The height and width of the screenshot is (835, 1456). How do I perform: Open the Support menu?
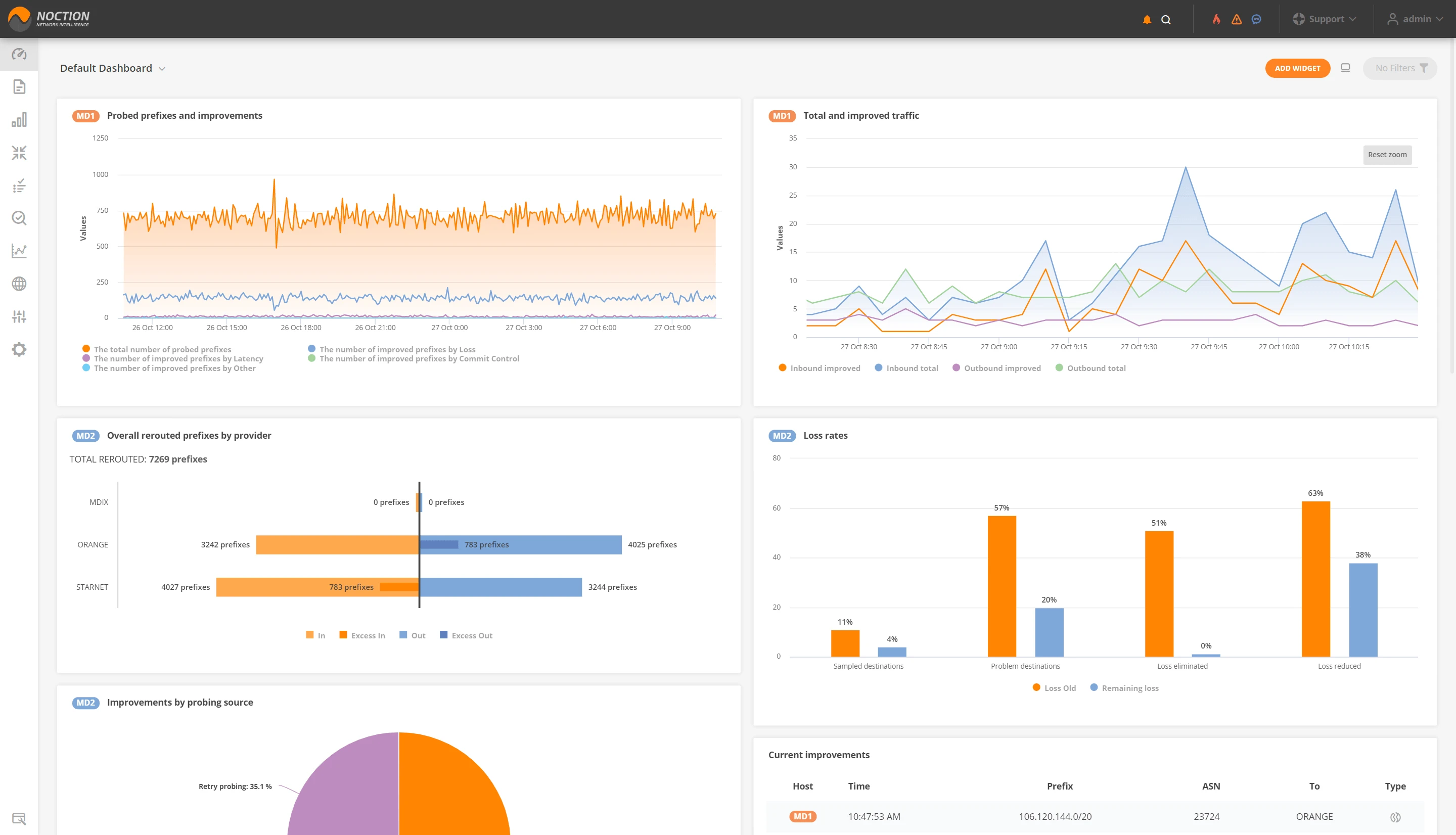[x=1325, y=19]
